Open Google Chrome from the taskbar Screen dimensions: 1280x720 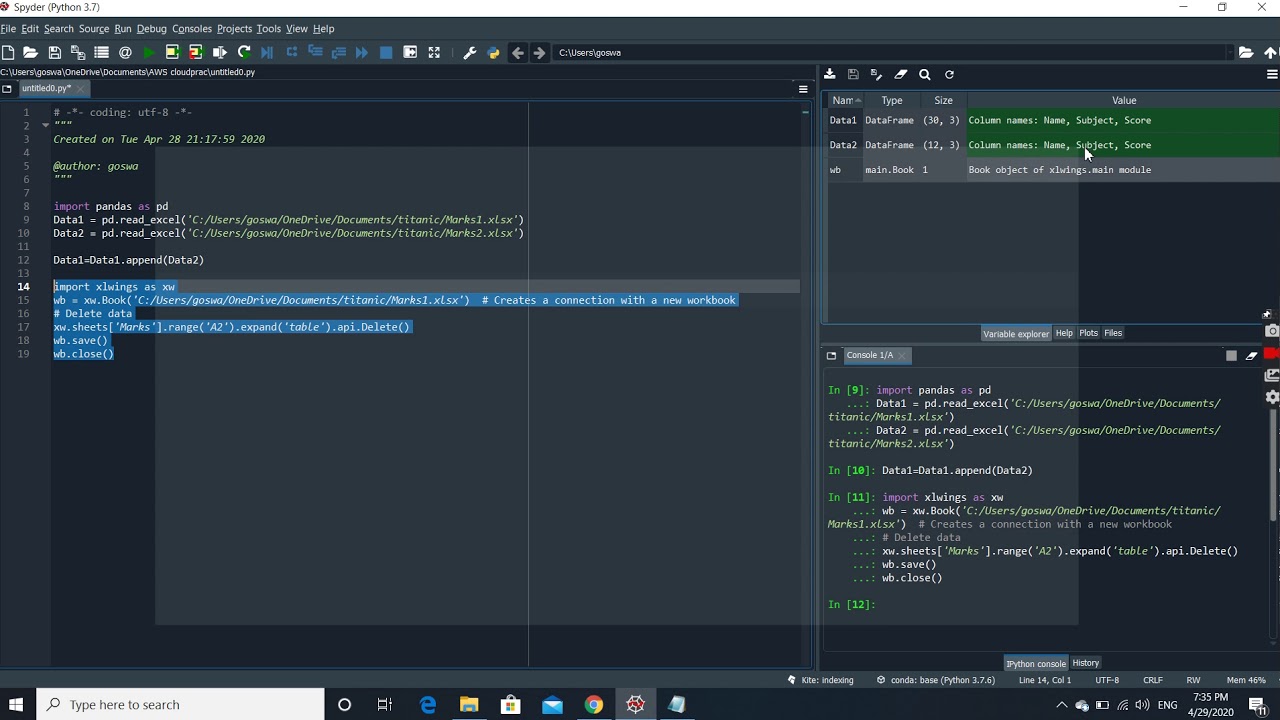point(594,705)
